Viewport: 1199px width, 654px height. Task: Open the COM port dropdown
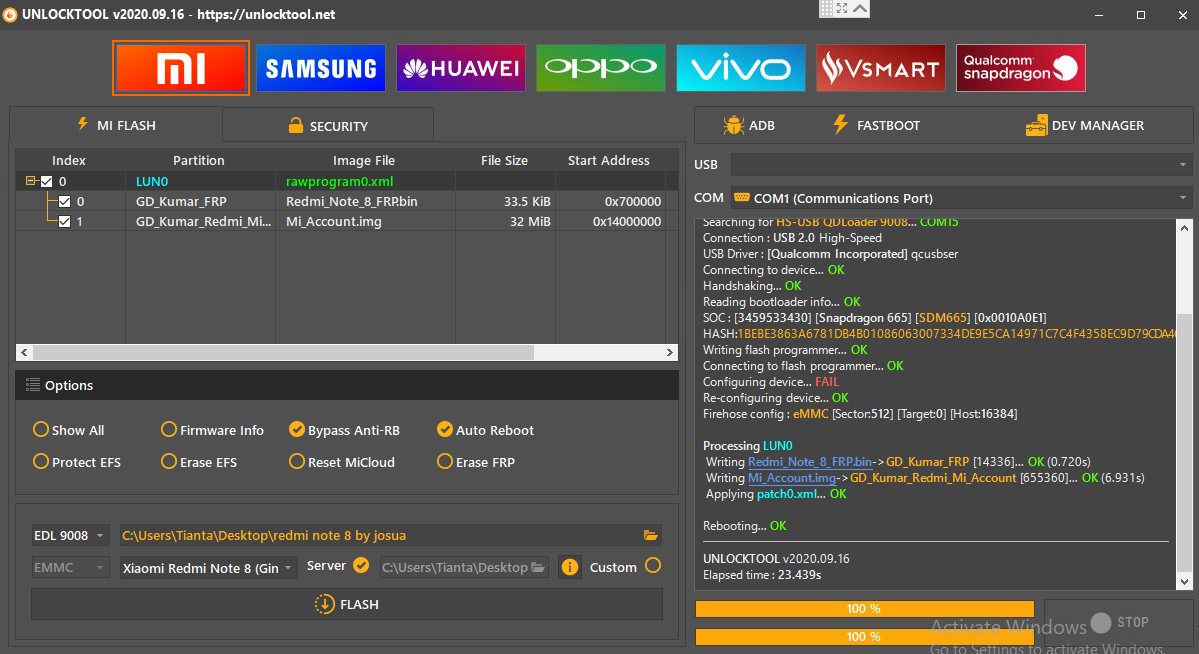click(x=961, y=198)
